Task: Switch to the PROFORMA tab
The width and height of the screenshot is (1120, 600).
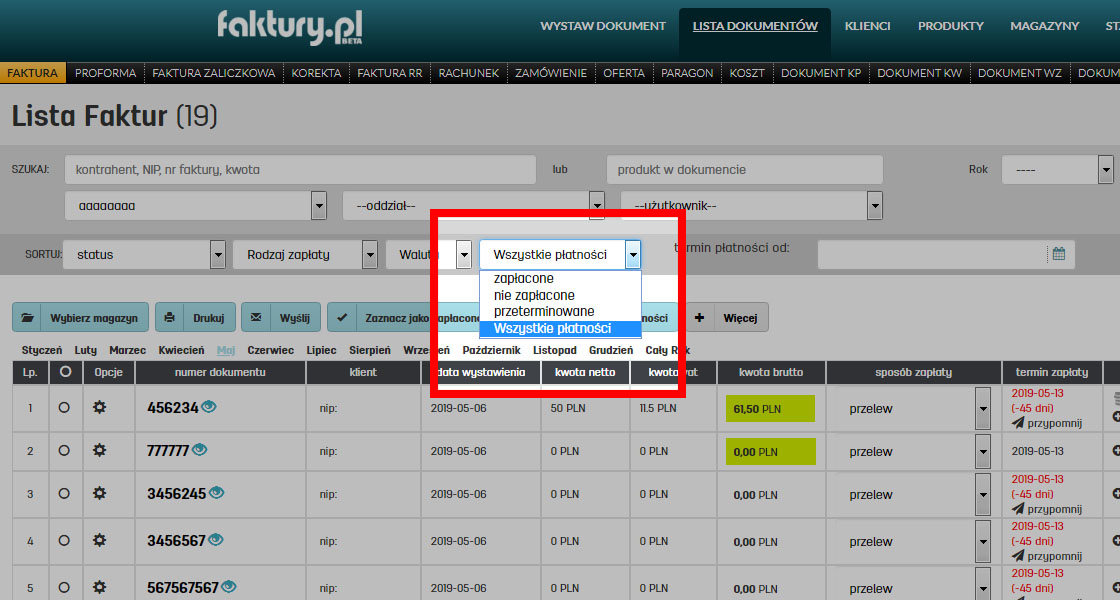Action: 105,73
